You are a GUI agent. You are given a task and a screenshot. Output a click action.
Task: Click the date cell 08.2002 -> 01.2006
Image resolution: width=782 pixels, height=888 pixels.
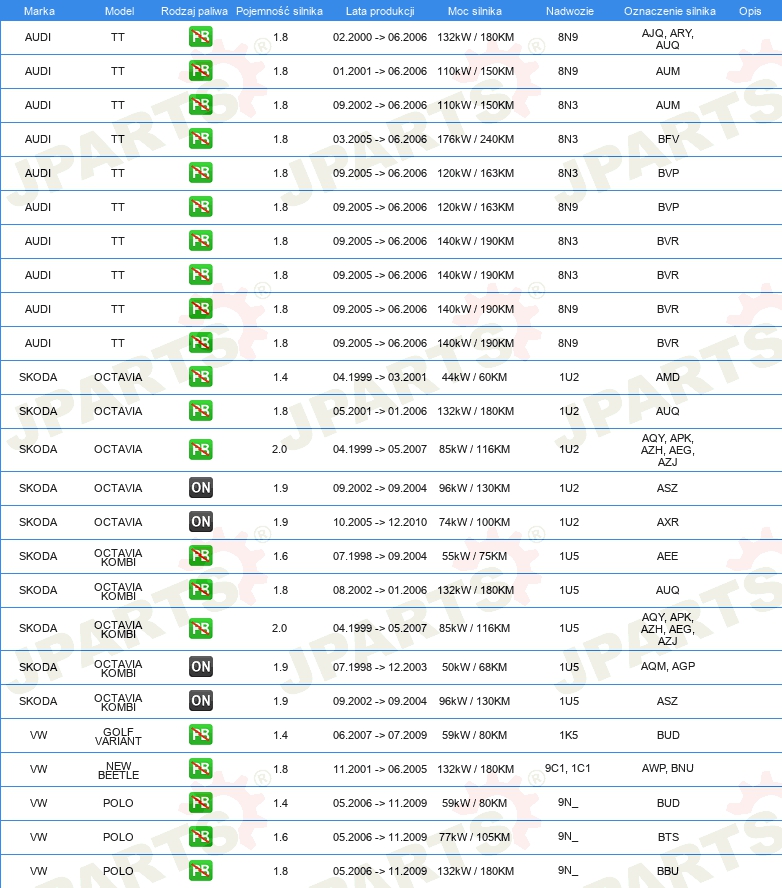[x=380, y=590]
